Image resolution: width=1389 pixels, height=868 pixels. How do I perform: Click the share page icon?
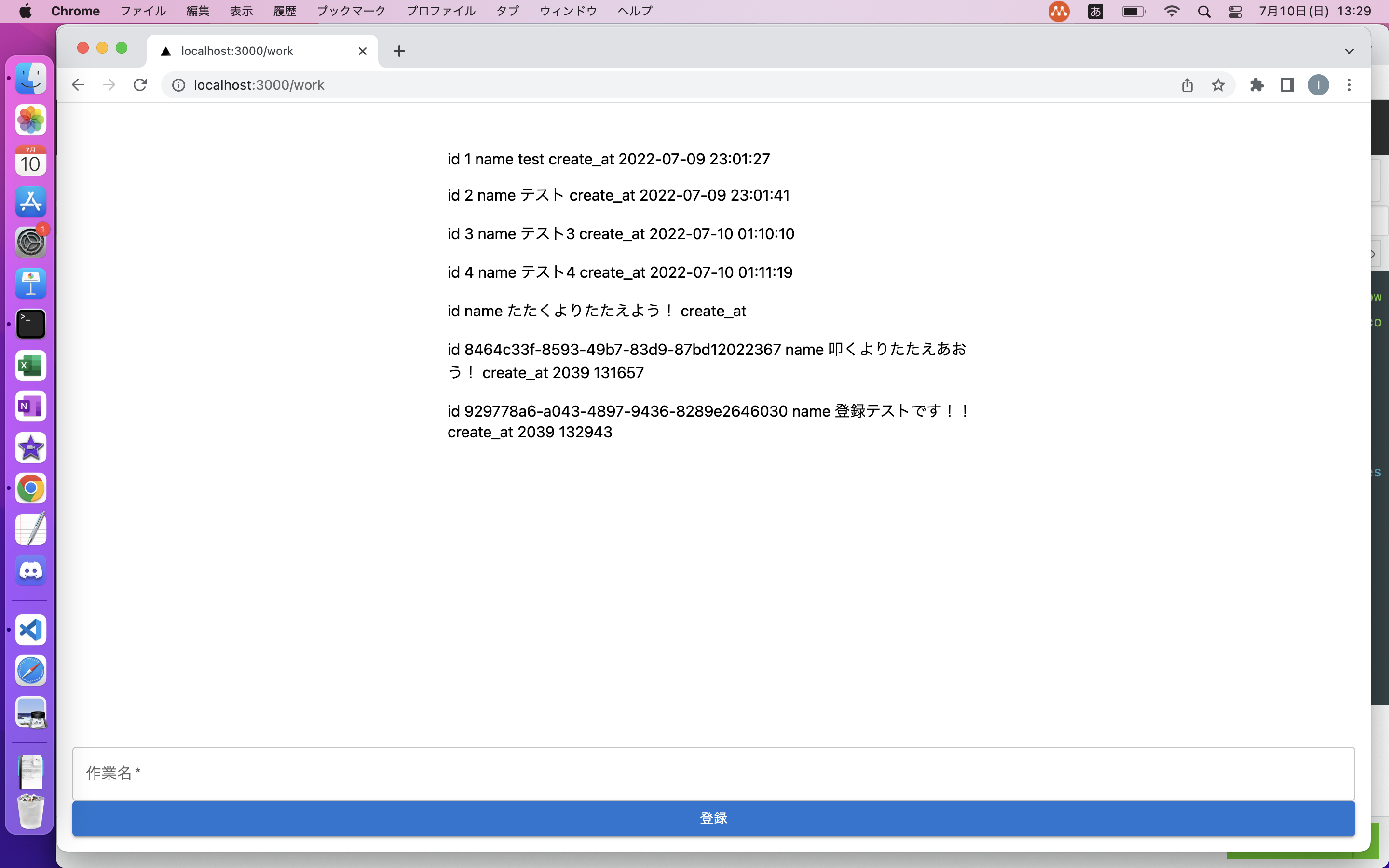click(x=1187, y=85)
